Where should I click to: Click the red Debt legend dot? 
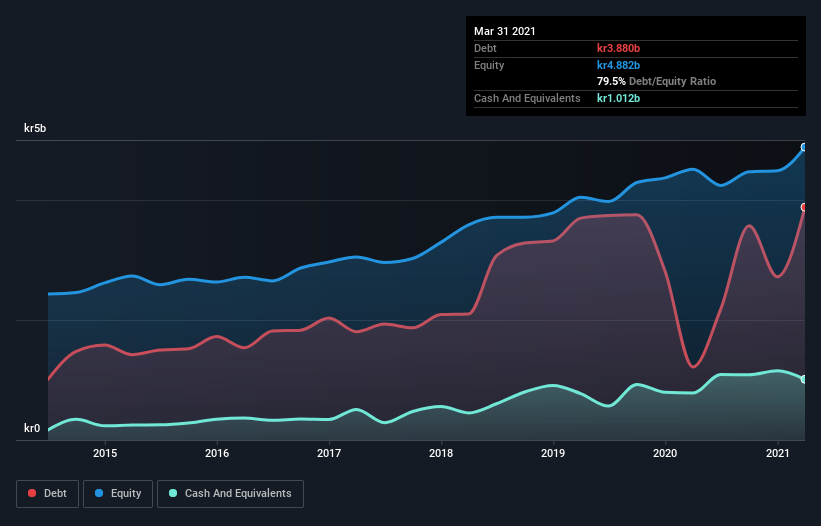tap(32, 493)
